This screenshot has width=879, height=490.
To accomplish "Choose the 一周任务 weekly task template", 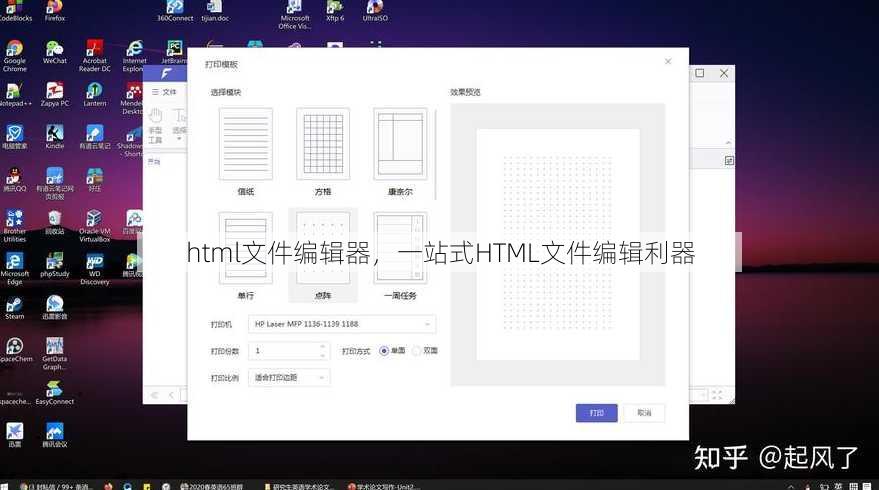I will point(400,248).
